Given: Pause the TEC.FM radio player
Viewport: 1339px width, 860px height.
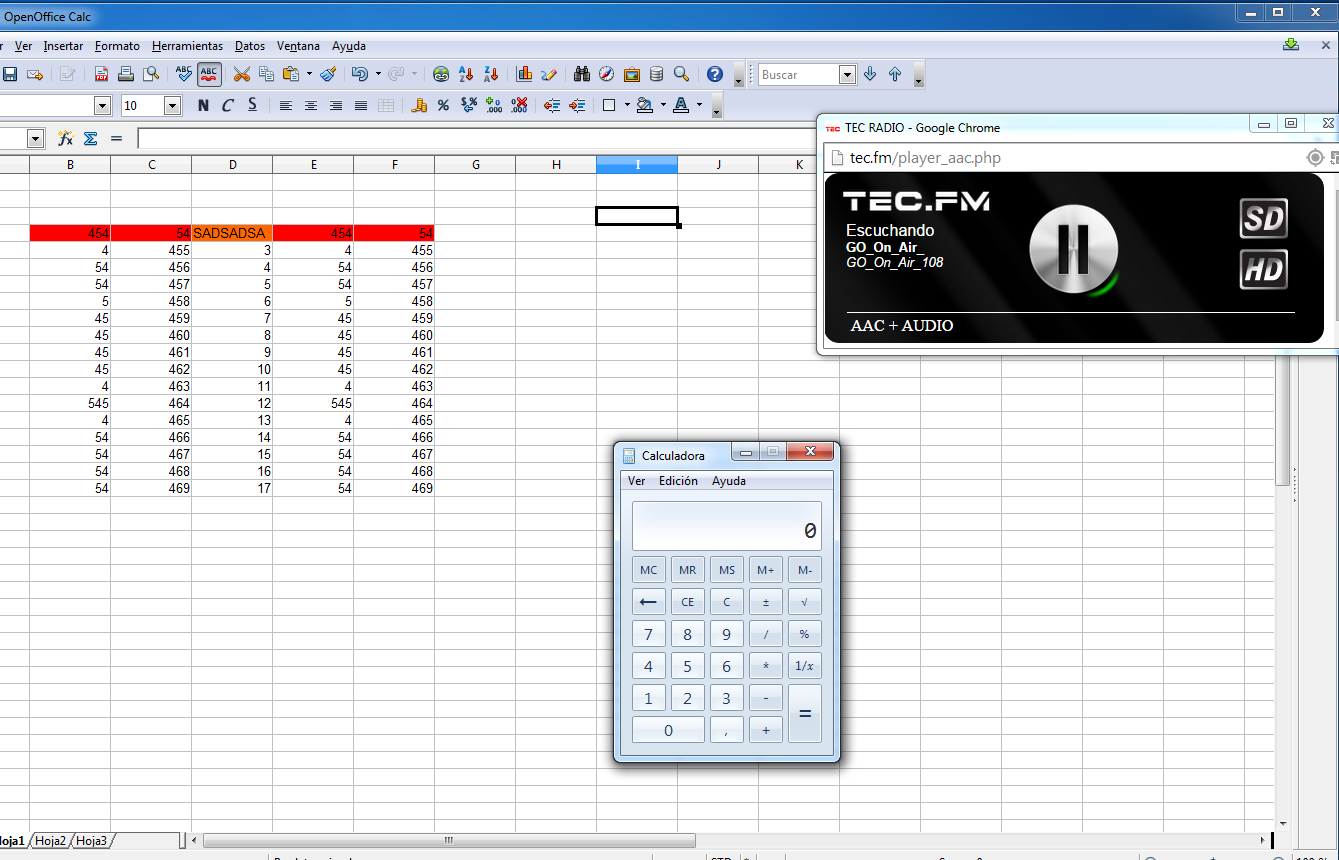Looking at the screenshot, I should pos(1072,249).
